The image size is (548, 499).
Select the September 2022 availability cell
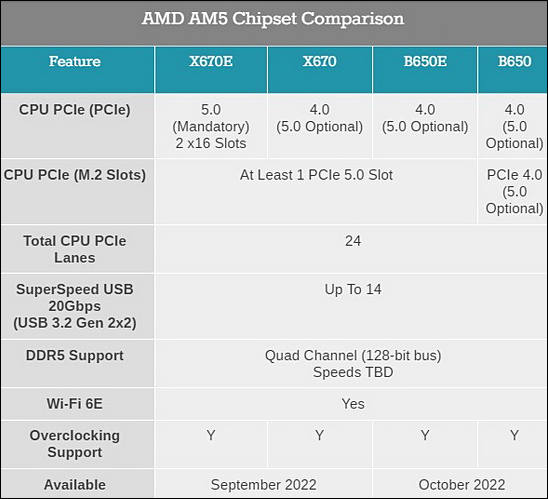point(264,485)
